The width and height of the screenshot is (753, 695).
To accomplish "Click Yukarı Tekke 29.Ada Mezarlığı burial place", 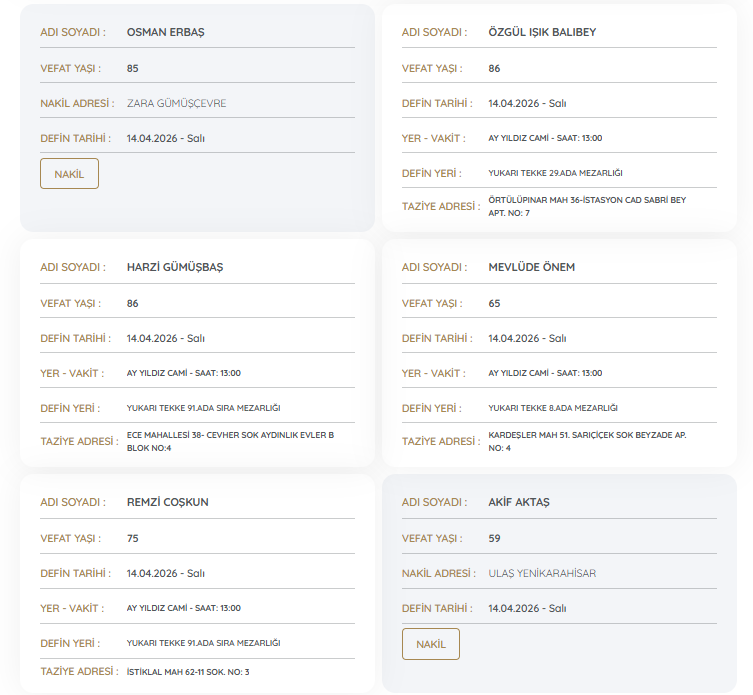I will (555, 173).
